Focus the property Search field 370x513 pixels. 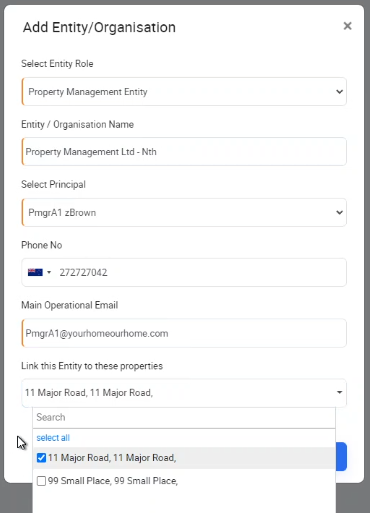point(184,417)
